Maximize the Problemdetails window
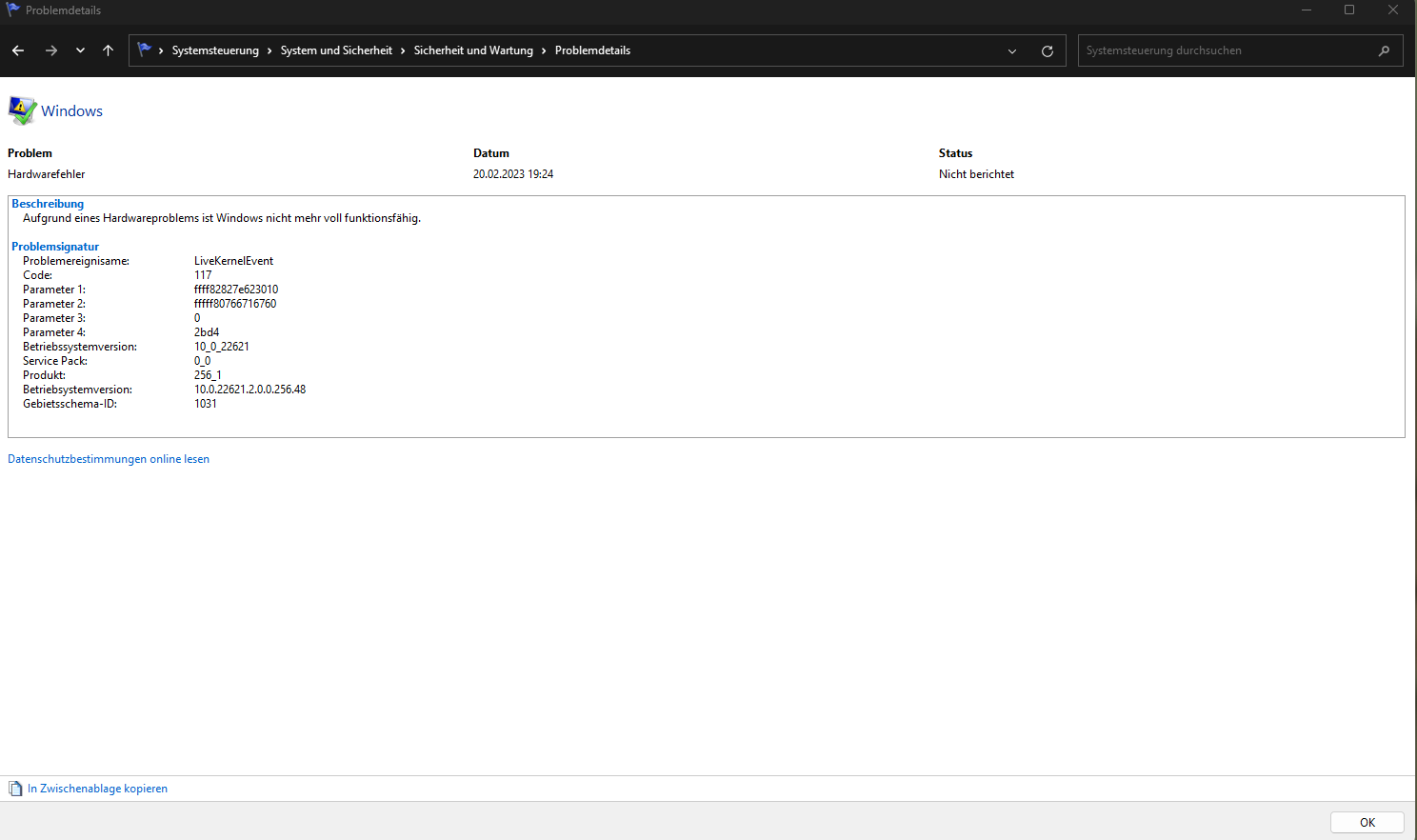This screenshot has height=840, width=1417. point(1349,10)
